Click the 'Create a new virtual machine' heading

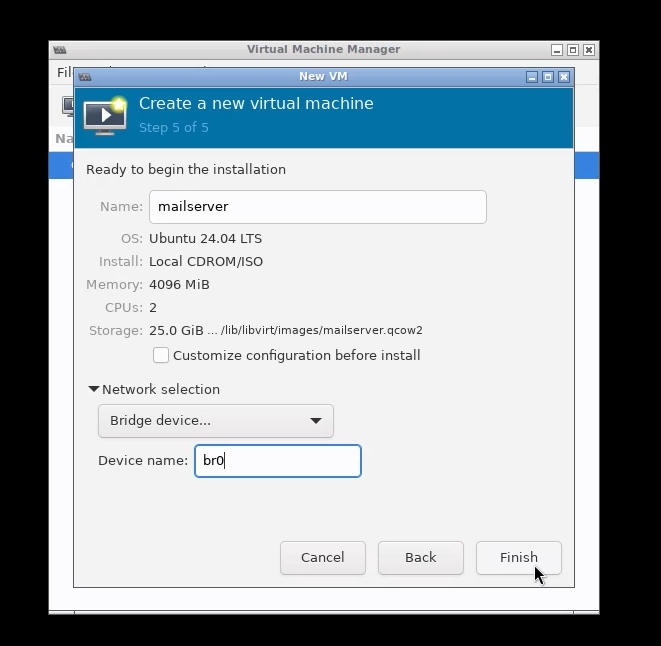click(256, 103)
